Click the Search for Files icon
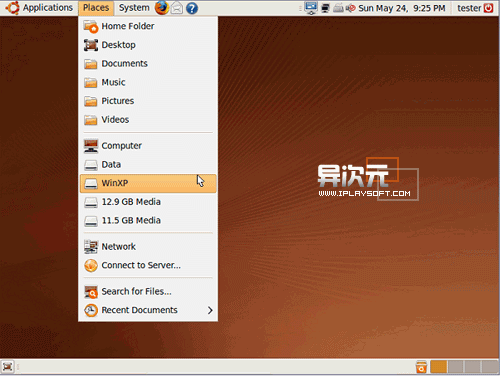 pos(91,292)
